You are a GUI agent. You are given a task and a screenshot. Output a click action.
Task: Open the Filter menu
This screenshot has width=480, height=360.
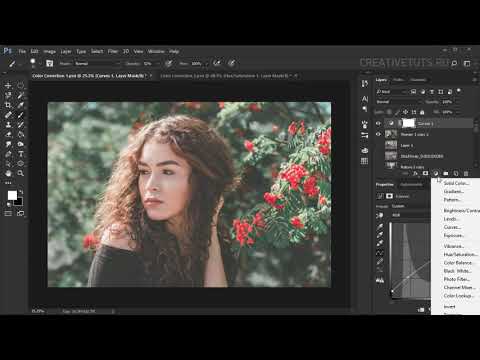tap(113, 51)
